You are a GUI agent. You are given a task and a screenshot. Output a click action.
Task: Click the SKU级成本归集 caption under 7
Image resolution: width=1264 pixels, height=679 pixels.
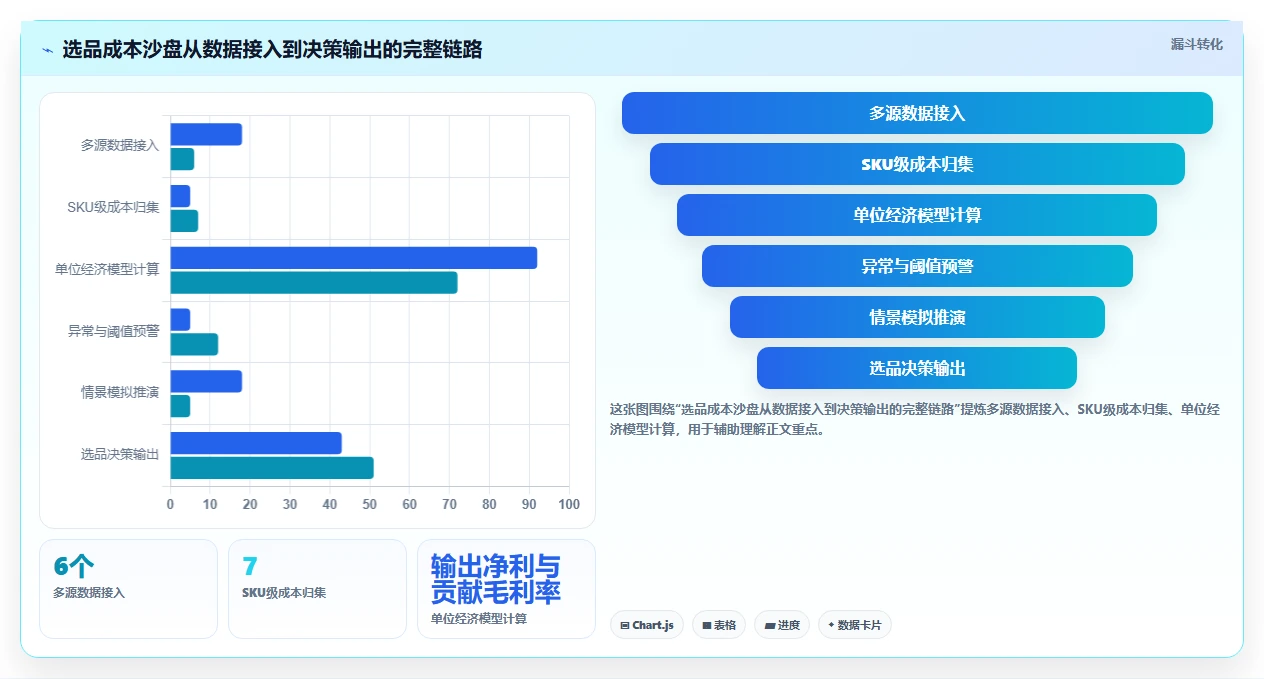(284, 593)
